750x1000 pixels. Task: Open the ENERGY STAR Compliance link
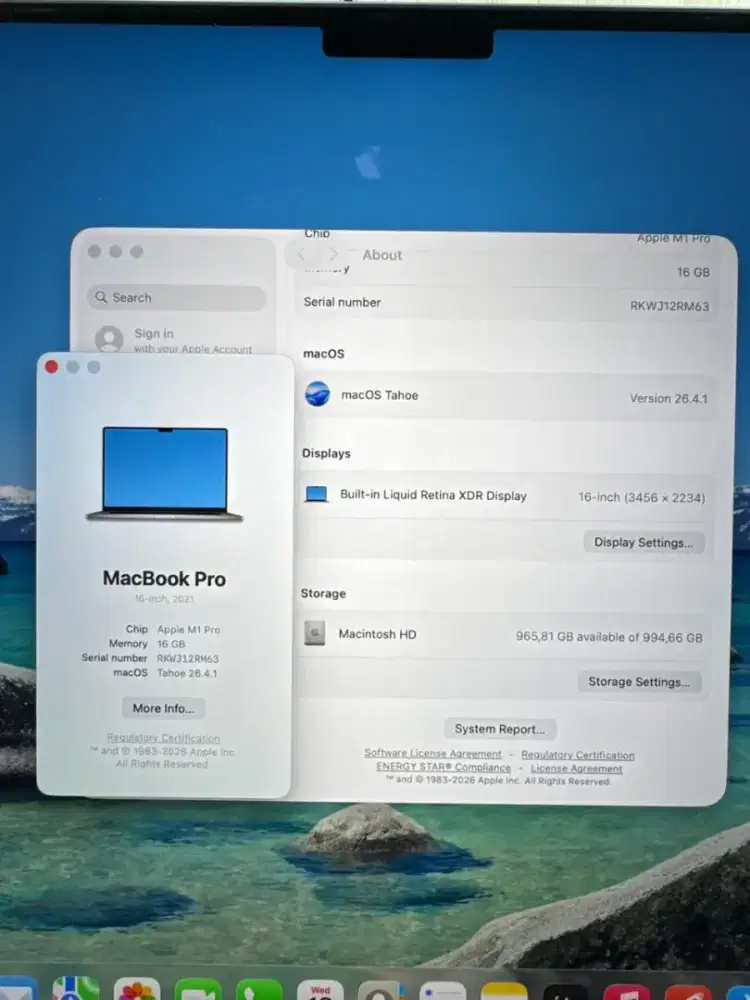[x=443, y=767]
